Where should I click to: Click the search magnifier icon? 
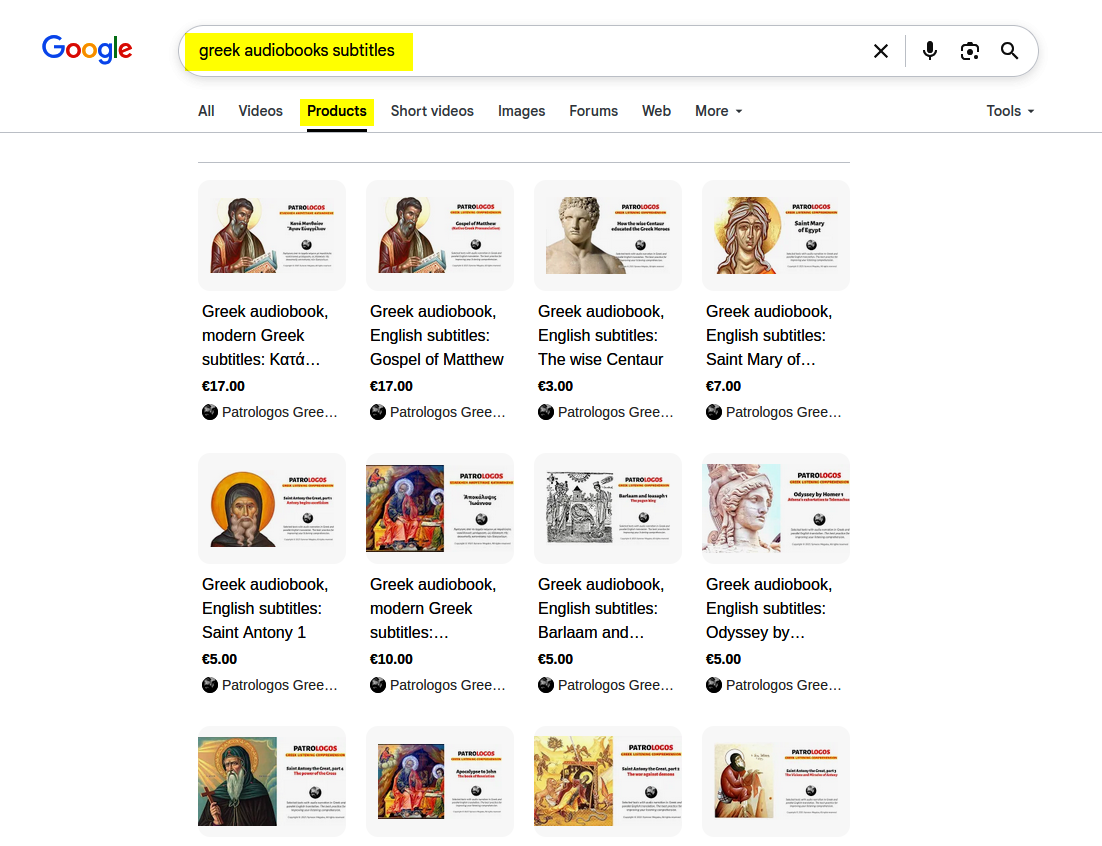point(1009,50)
